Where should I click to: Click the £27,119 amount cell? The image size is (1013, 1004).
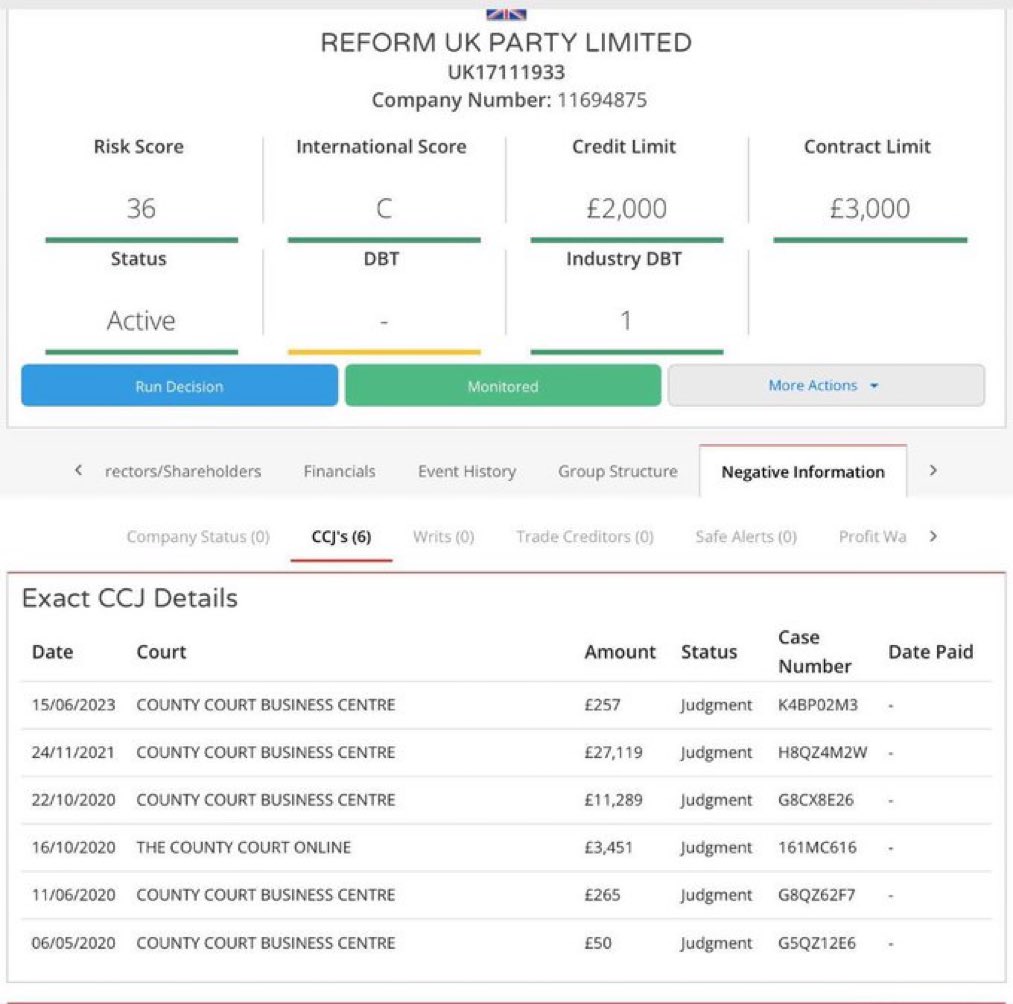tap(613, 753)
